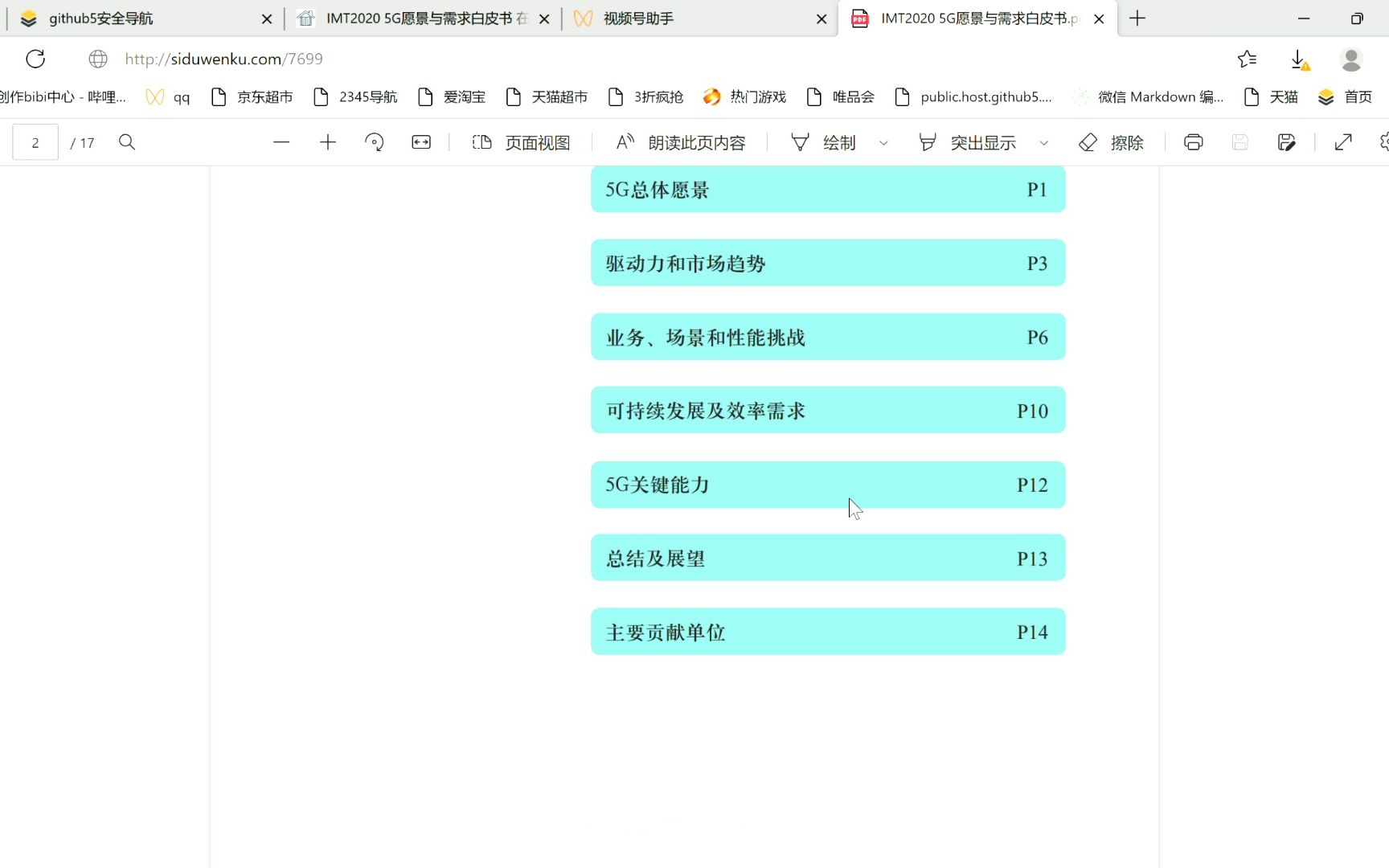
Task: Go to 驱动力和市场趋势 section
Action: coord(828,263)
